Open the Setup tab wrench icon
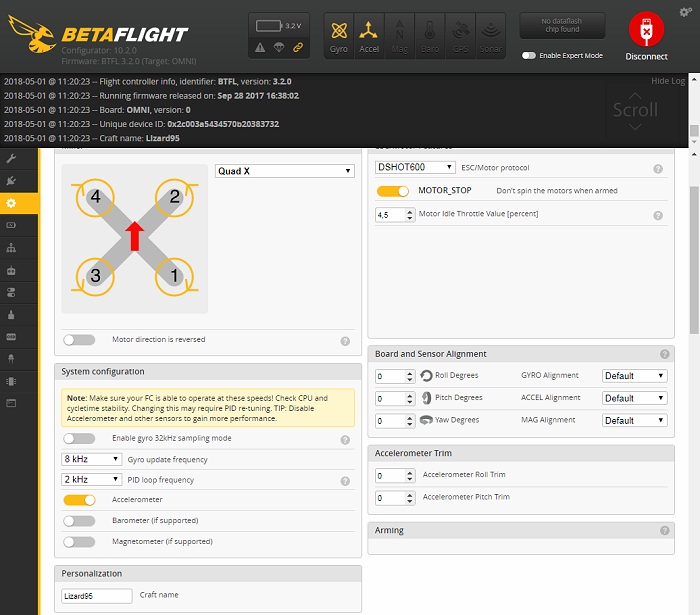700x615 pixels. pos(11,158)
